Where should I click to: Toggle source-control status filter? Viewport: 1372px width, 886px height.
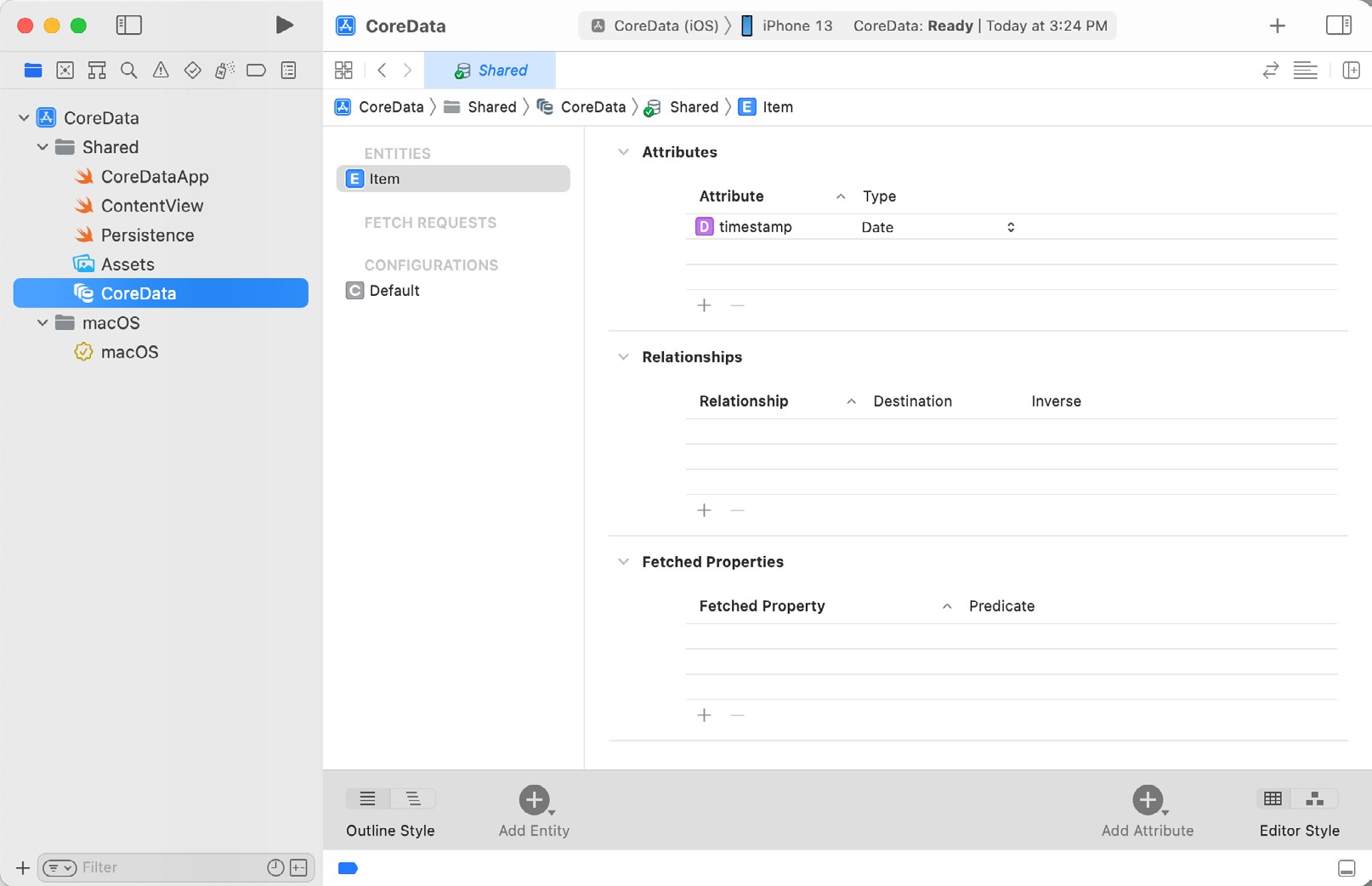(x=298, y=868)
